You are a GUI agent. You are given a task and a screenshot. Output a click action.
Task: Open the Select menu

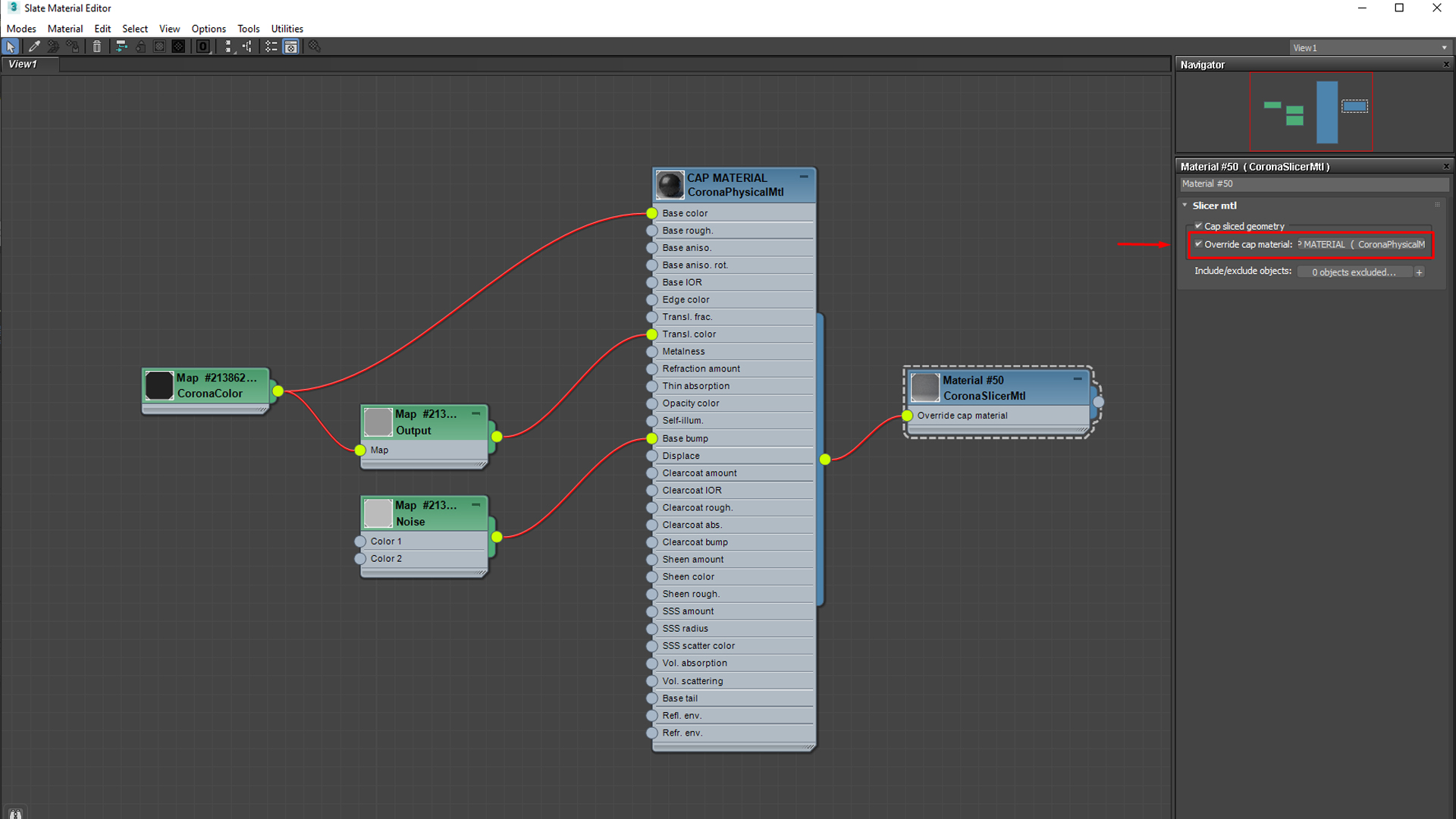coord(135,29)
